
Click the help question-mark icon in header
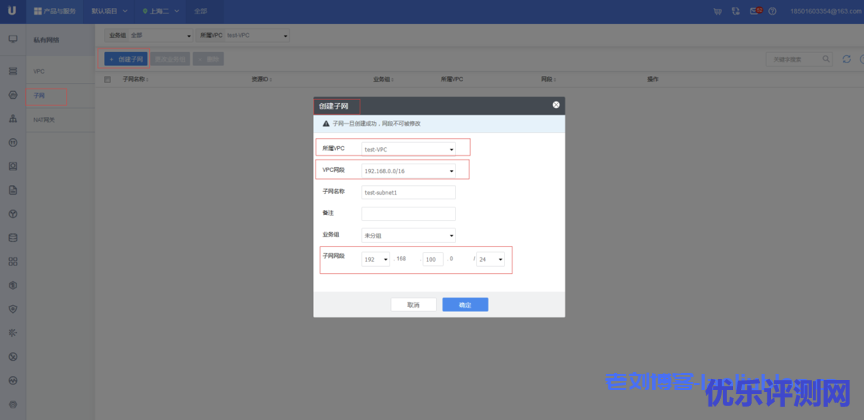click(773, 11)
